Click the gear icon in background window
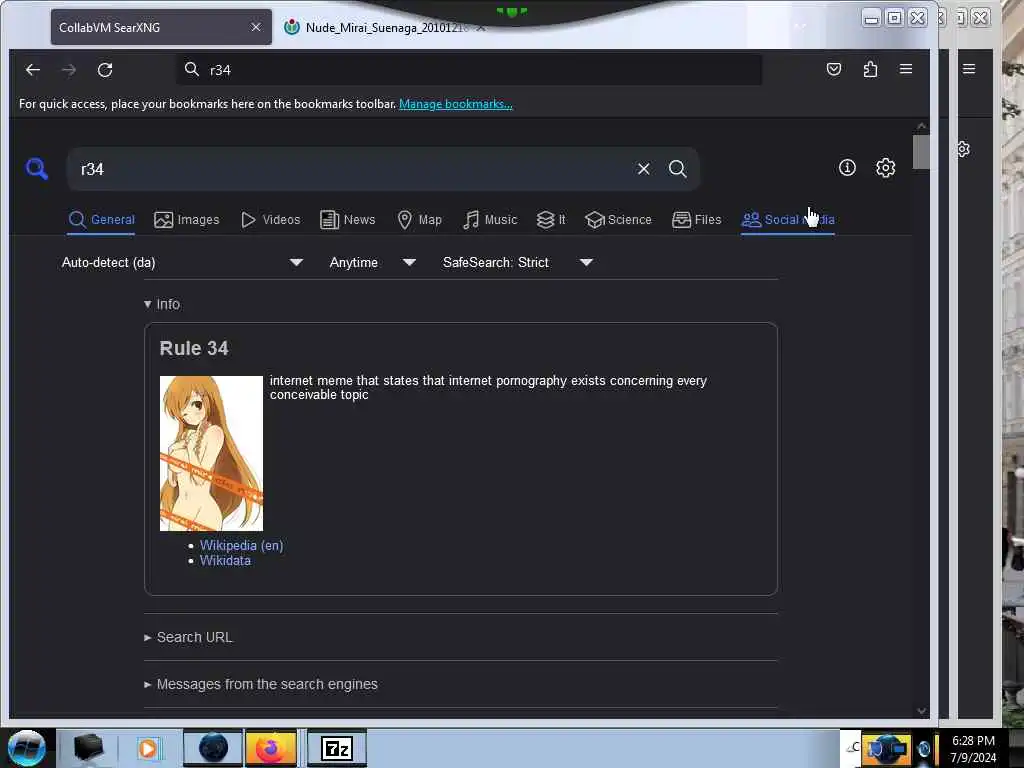1024x768 pixels. pyautogui.click(x=963, y=149)
